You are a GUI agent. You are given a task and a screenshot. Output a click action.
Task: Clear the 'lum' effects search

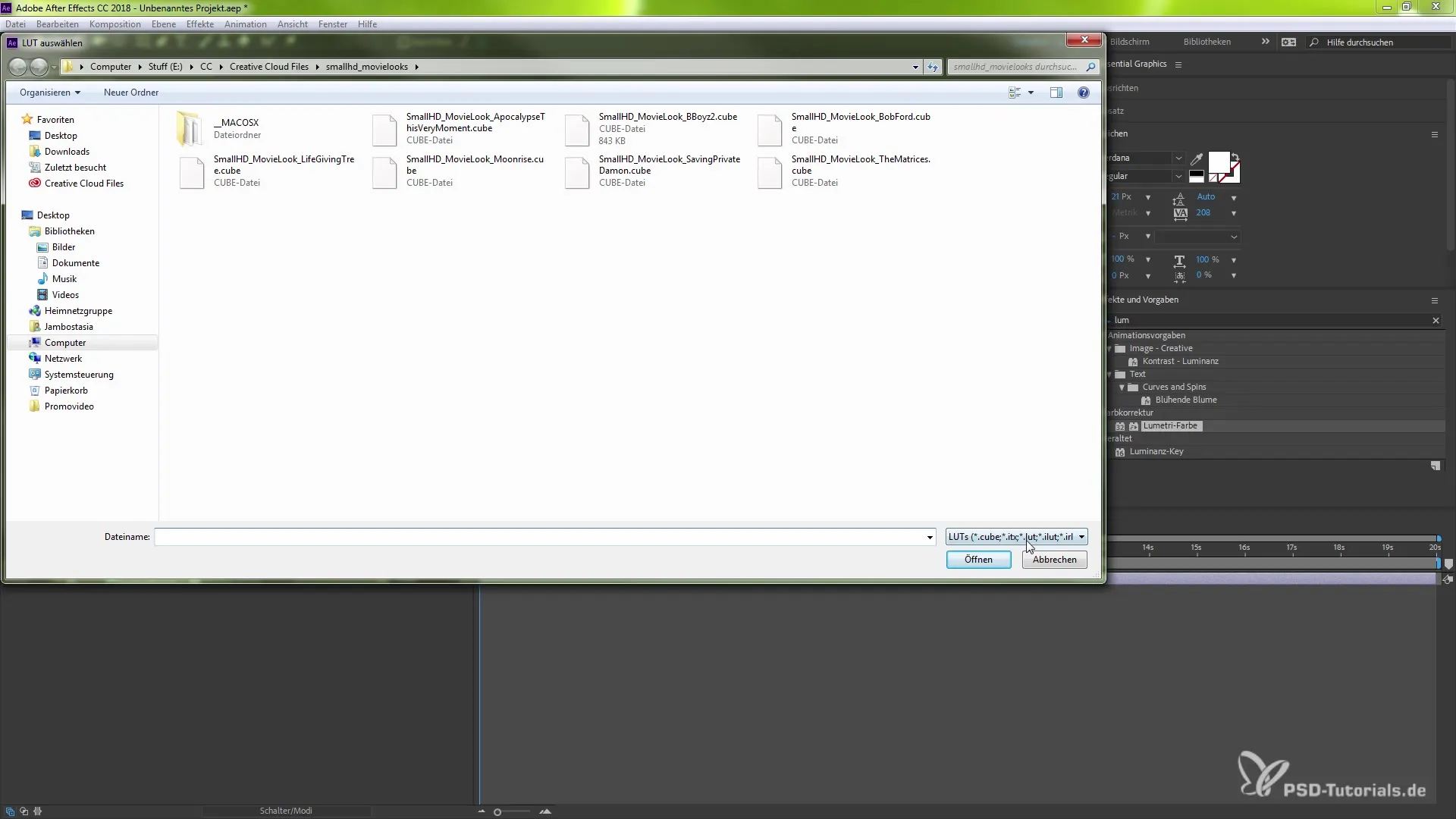(x=1436, y=321)
